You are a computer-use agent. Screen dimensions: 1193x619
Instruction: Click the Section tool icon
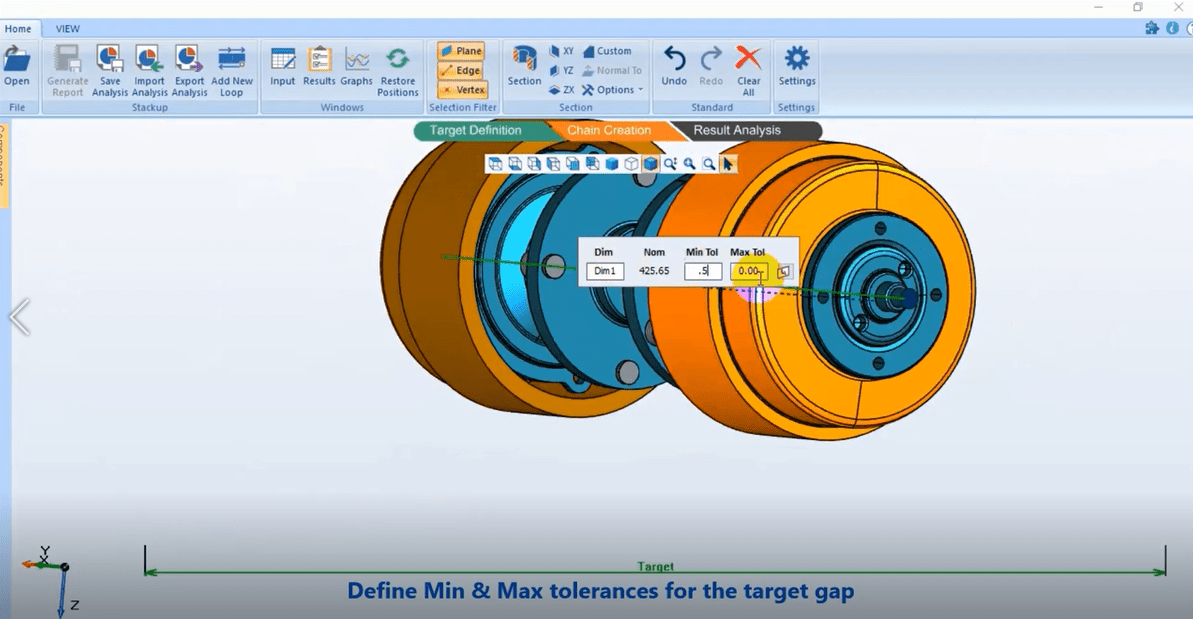click(x=524, y=60)
